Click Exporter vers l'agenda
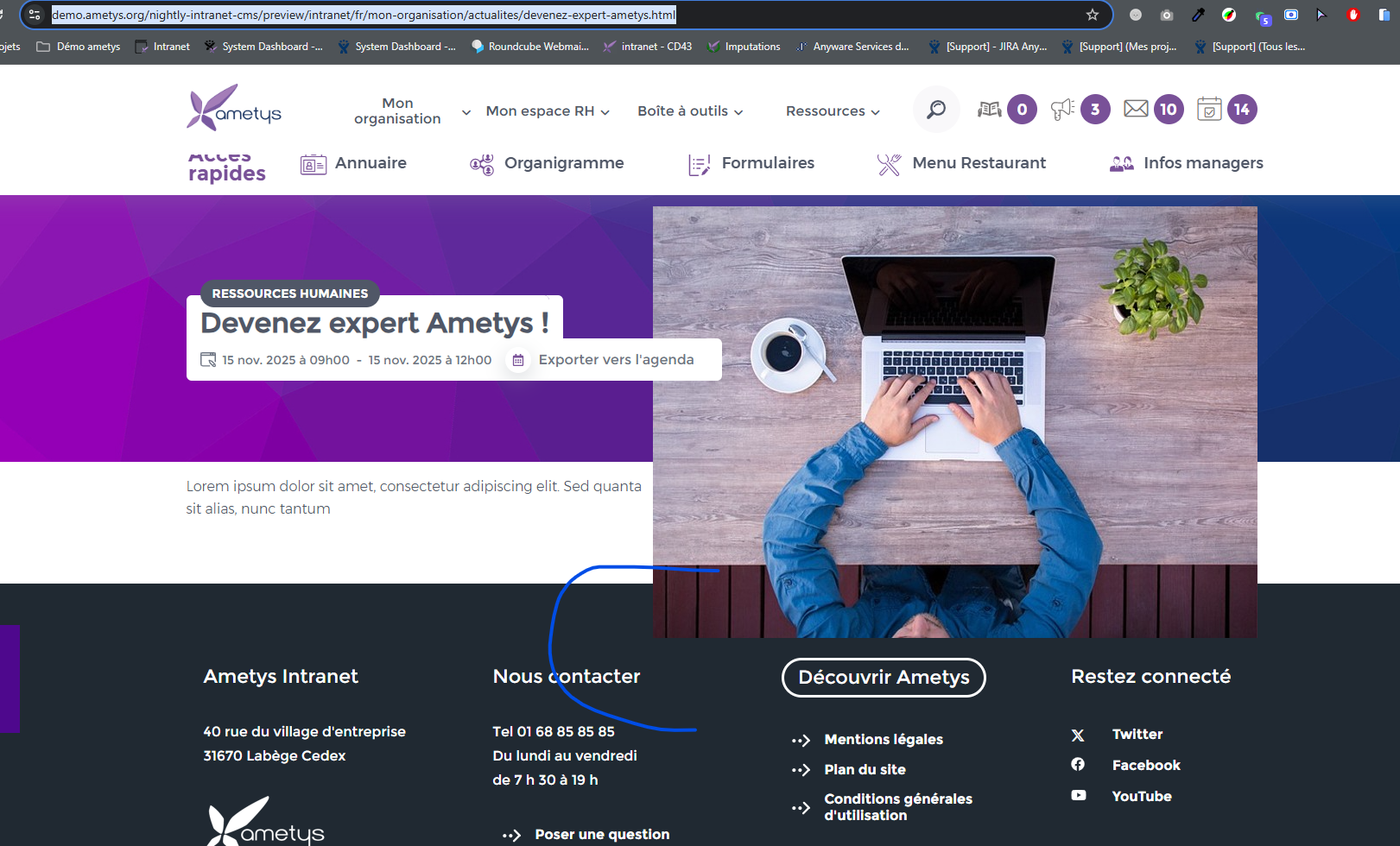1400x846 pixels. point(616,360)
